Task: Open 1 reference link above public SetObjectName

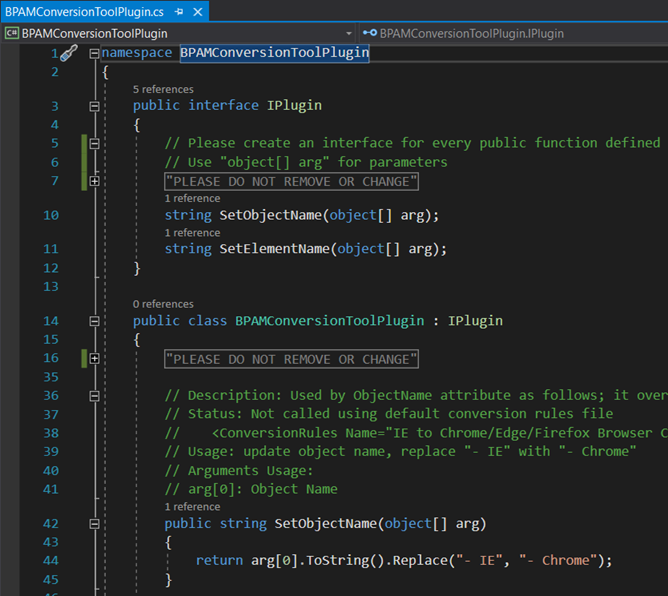Action: pyautogui.click(x=193, y=507)
